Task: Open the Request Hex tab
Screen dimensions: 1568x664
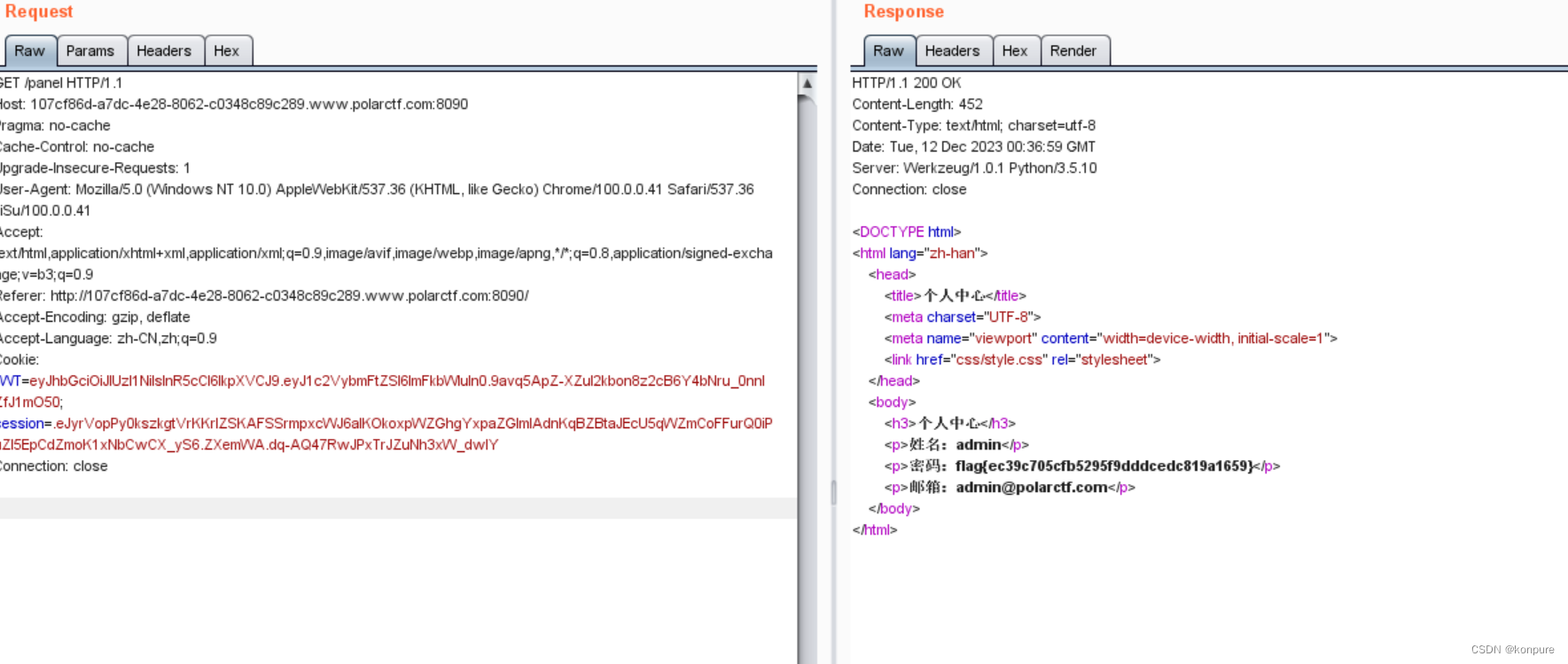Action: click(x=227, y=51)
